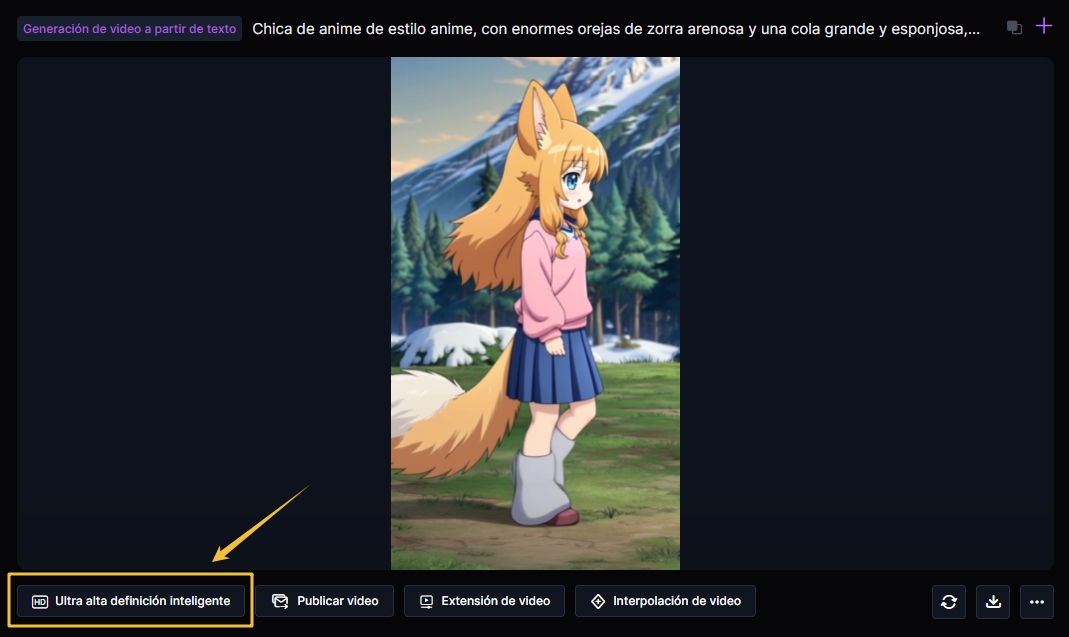Click the copy prompt icon
This screenshot has height=637, width=1069.
pyautogui.click(x=1014, y=28)
